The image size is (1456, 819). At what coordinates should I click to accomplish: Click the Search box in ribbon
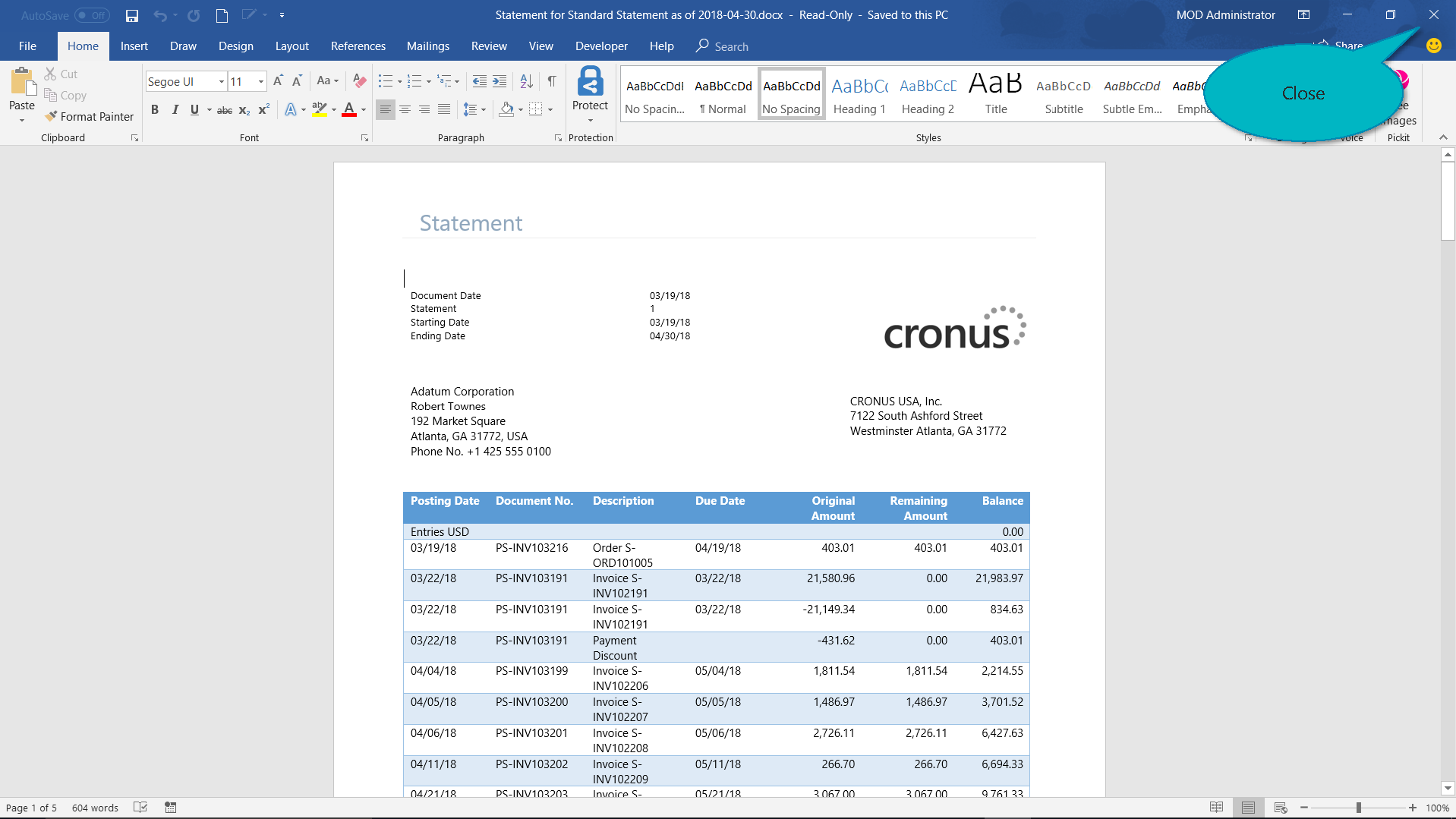pyautogui.click(x=731, y=46)
